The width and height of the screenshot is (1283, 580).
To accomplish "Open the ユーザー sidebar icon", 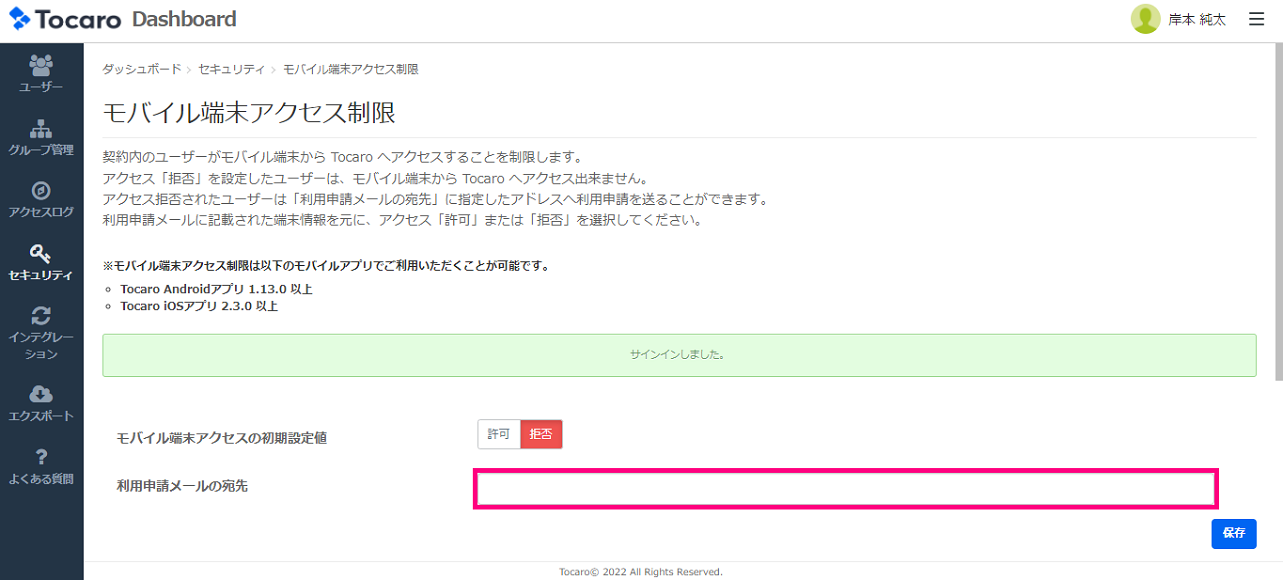I will click(x=41, y=65).
